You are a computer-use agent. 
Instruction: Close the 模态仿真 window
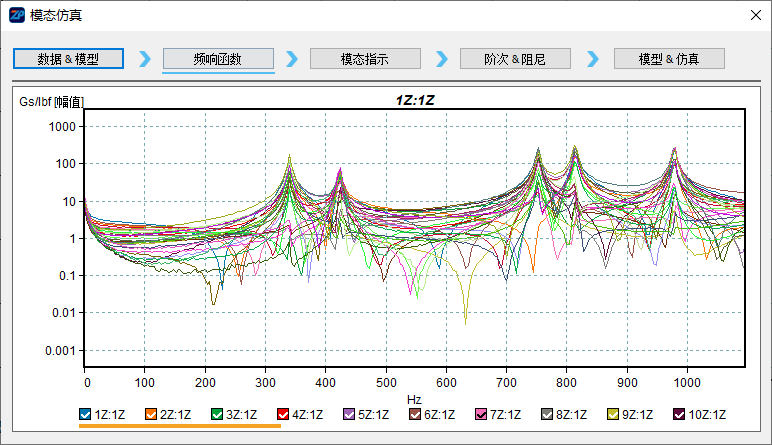756,15
